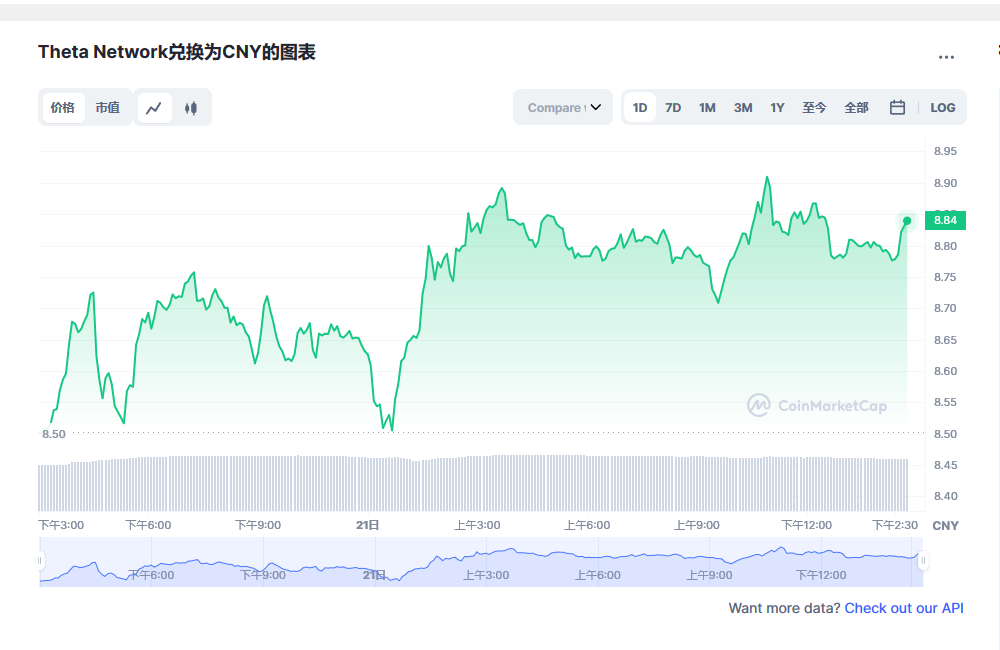
Task: Click the 8.45 y-axis label
Action: (945, 465)
